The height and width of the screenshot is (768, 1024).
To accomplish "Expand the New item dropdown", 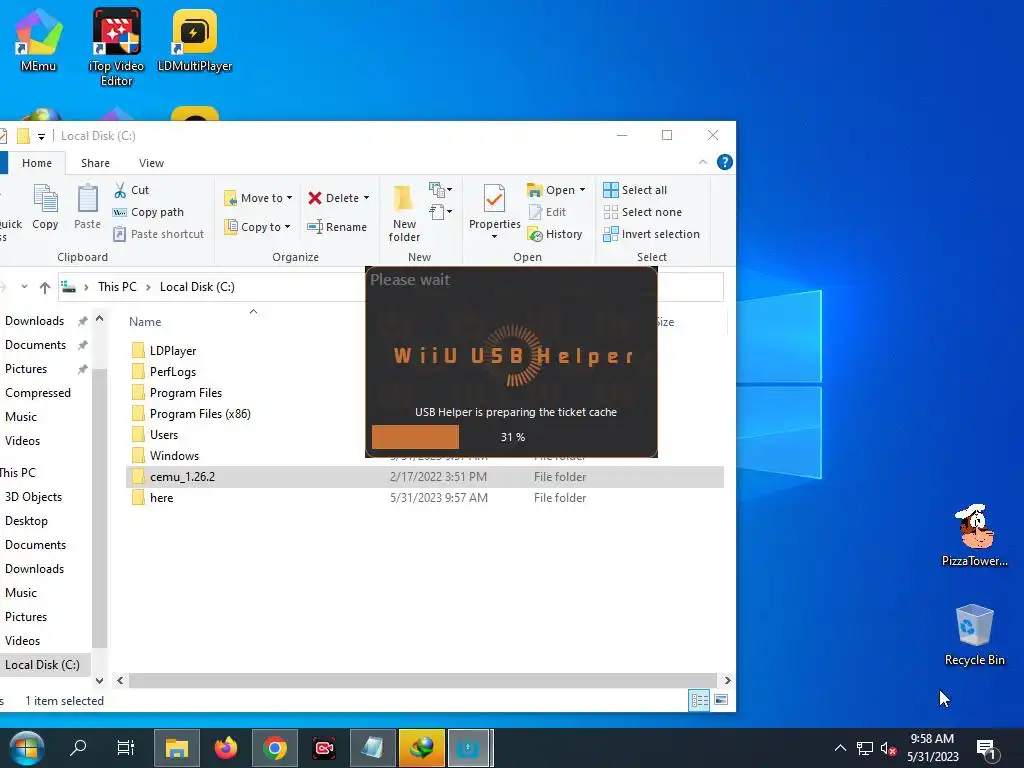I will (x=440, y=189).
